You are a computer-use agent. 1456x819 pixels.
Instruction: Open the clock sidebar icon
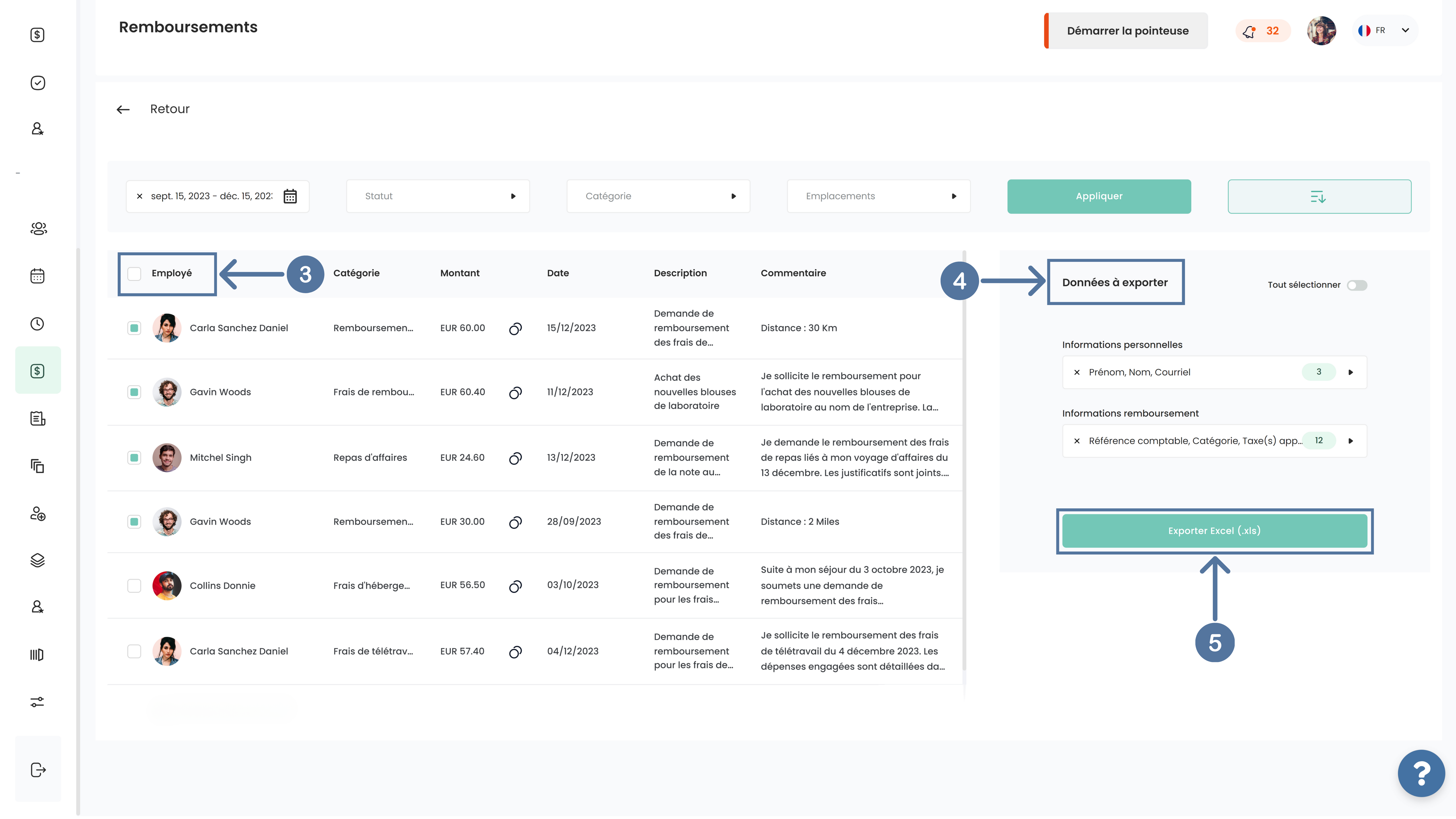click(x=37, y=324)
